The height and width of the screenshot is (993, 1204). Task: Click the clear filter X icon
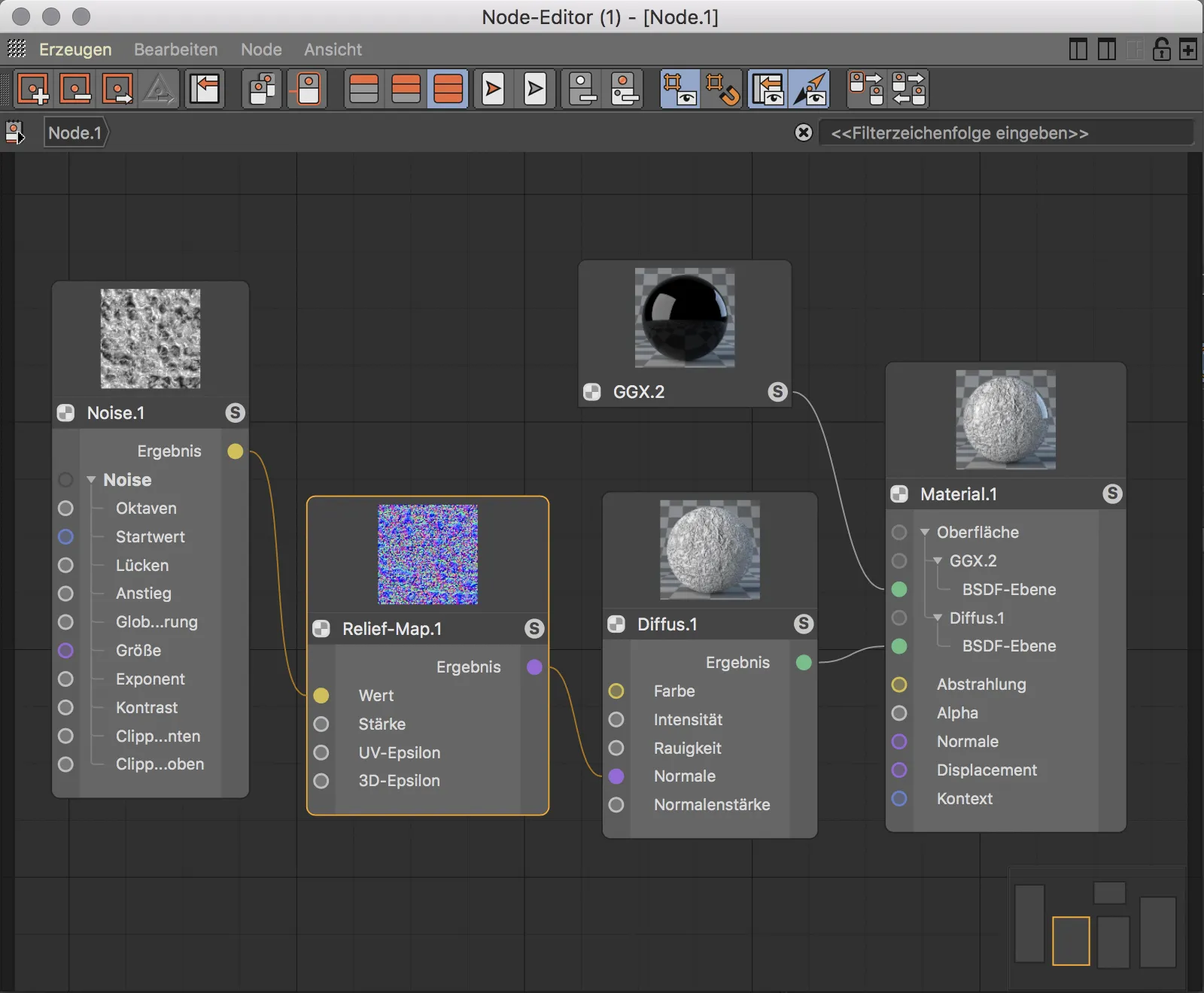[x=804, y=133]
